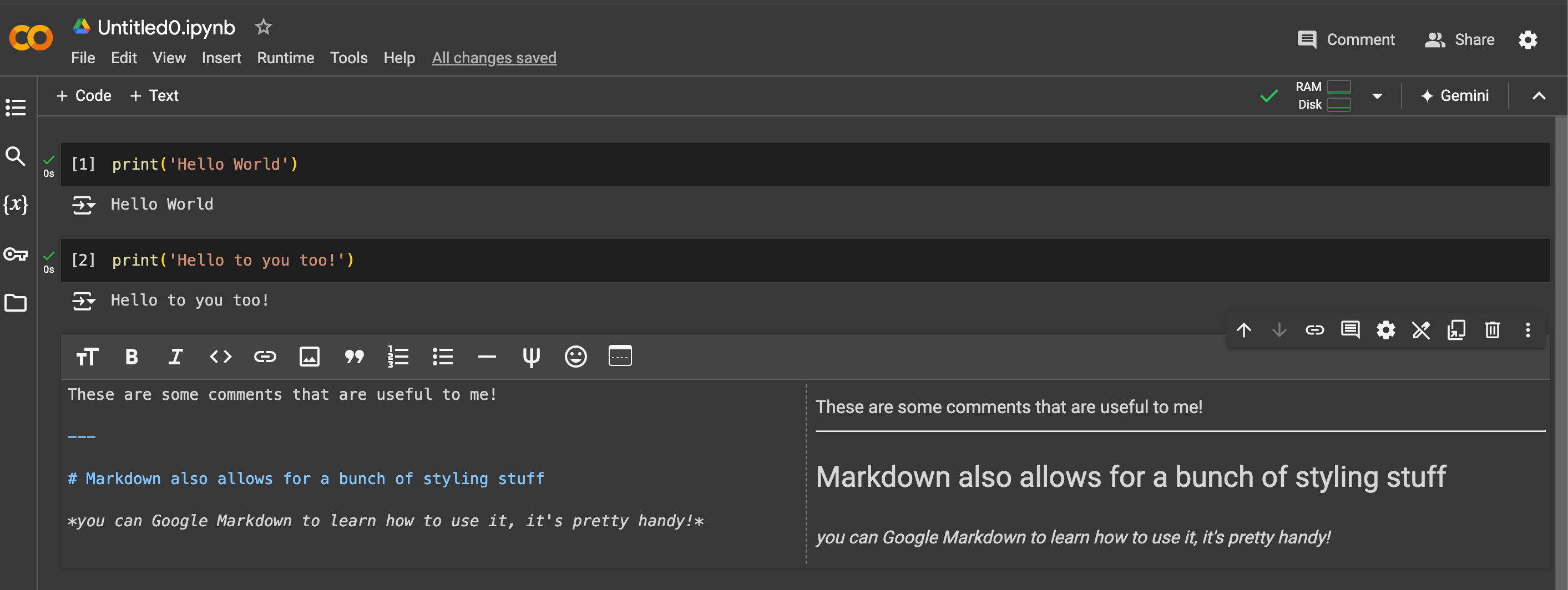
Task: Expand the RAM and Disk resources dropdown
Action: [1377, 96]
